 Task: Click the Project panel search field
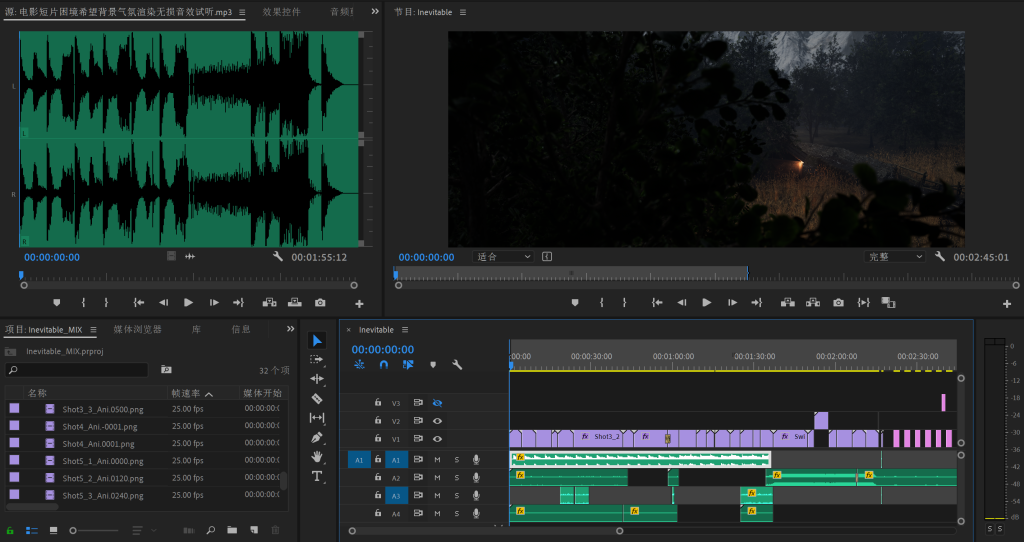pos(77,370)
